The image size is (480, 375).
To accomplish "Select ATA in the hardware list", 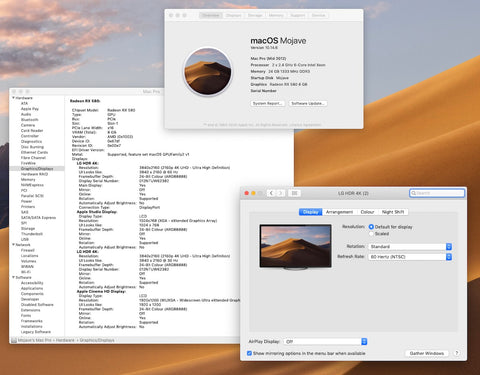I will [x=24, y=103].
